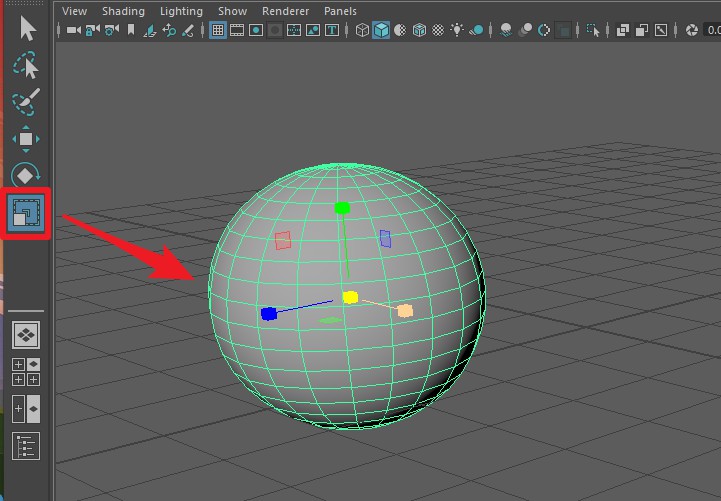
Task: Turn on Wireframe on Shaded
Action: pyautogui.click(x=419, y=30)
